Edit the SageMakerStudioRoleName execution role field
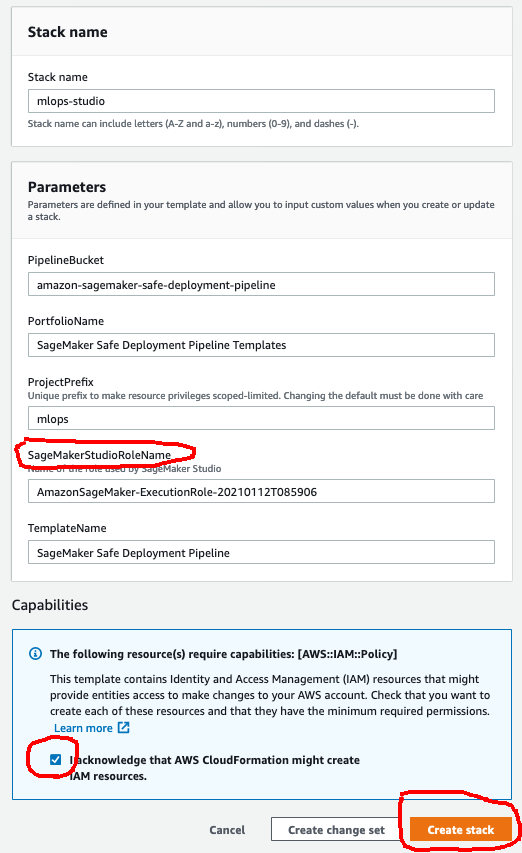This screenshot has height=853, width=522. (x=261, y=491)
